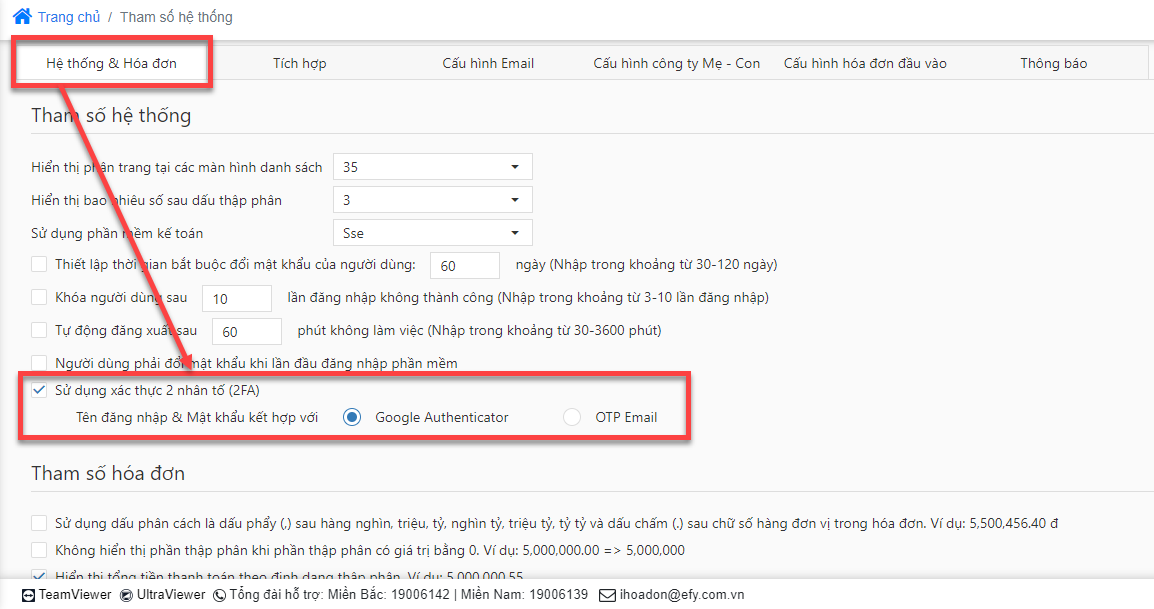Switch to the Tích hợp tab
This screenshot has width=1154, height=609.
300,63
